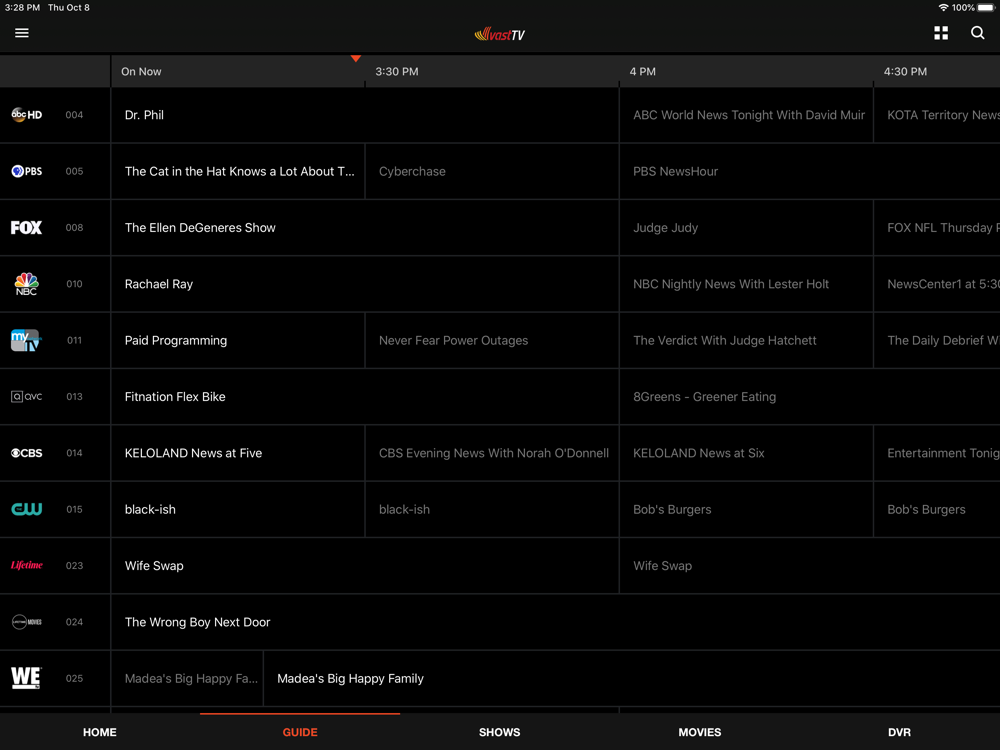Check the battery status icon
This screenshot has width=1000, height=750.
tap(986, 8)
